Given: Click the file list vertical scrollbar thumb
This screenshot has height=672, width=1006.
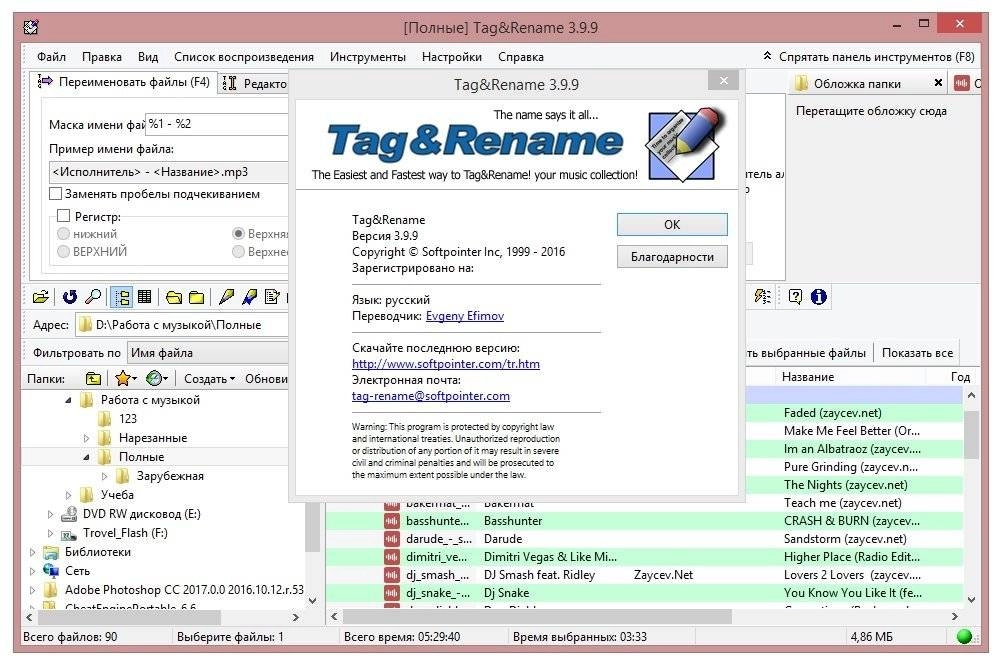Looking at the screenshot, I should coord(971,435).
